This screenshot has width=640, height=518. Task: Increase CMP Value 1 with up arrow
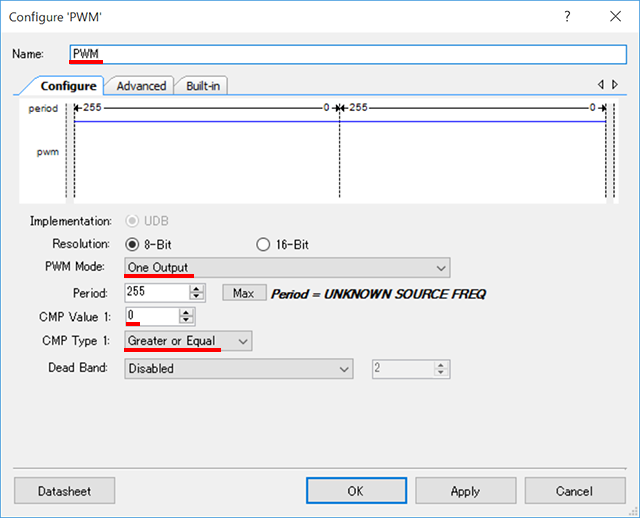[x=186, y=312]
